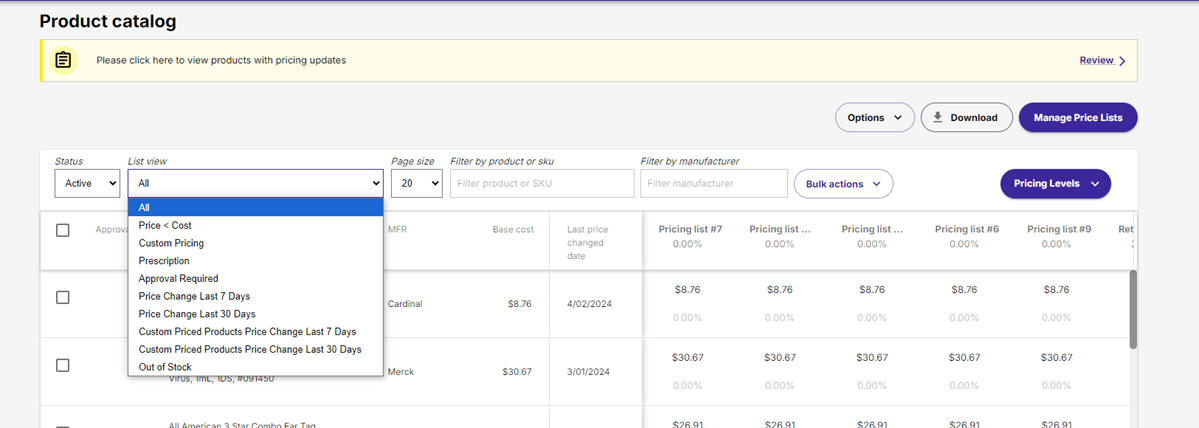1199x428 pixels.
Task: Click the $8.76 base cost cell
Action: (520, 303)
